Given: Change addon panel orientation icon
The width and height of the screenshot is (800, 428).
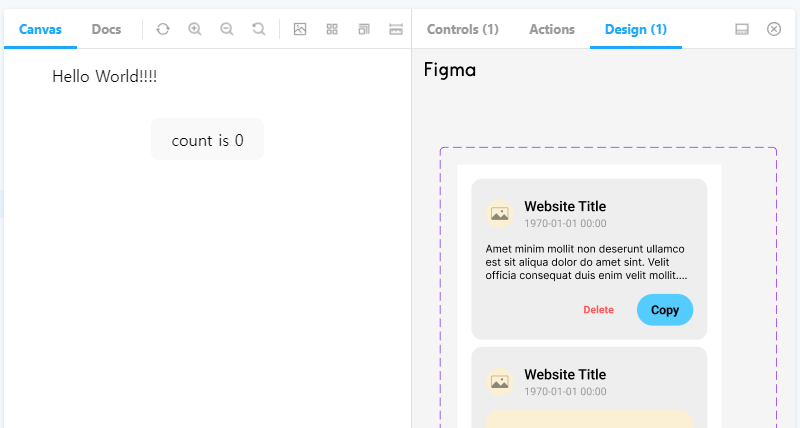Looking at the screenshot, I should pos(742,29).
